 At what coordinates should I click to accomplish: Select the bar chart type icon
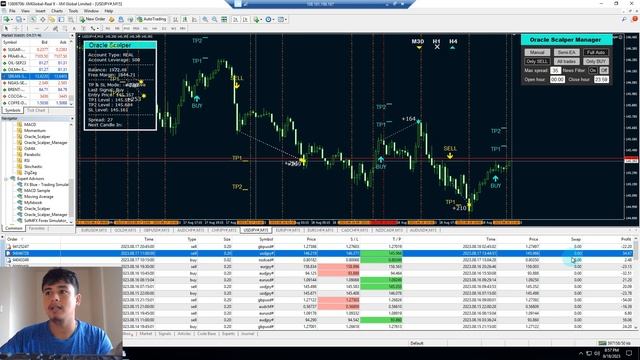click(176, 20)
